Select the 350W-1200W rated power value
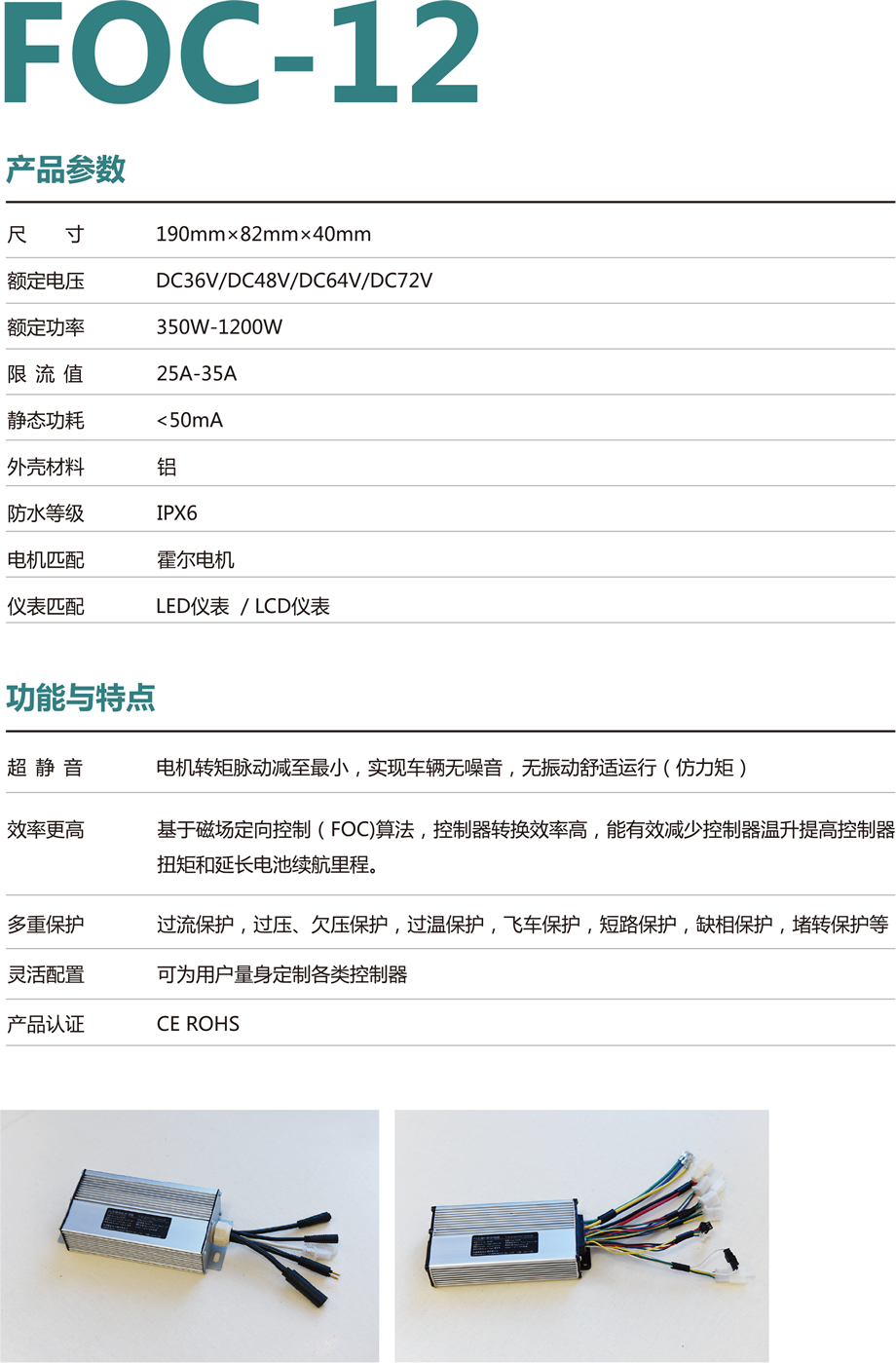 pos(219,327)
